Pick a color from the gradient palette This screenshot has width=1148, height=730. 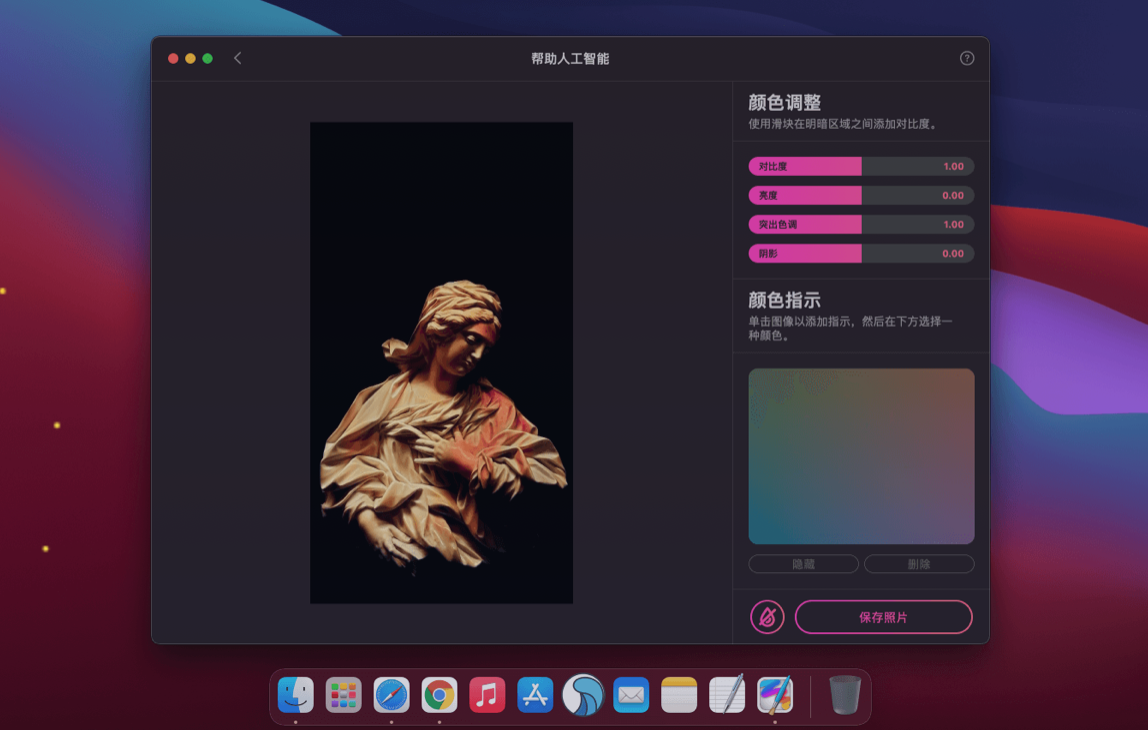(x=861, y=456)
